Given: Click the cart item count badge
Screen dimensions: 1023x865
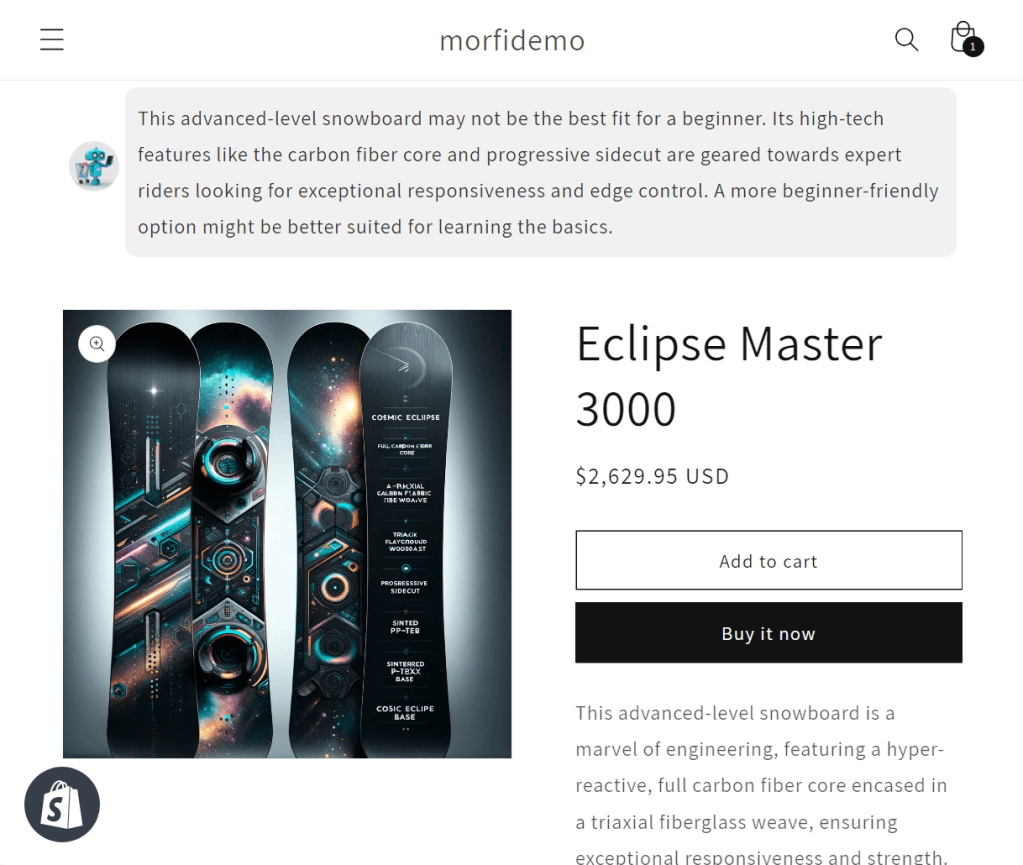Looking at the screenshot, I should point(973,47).
